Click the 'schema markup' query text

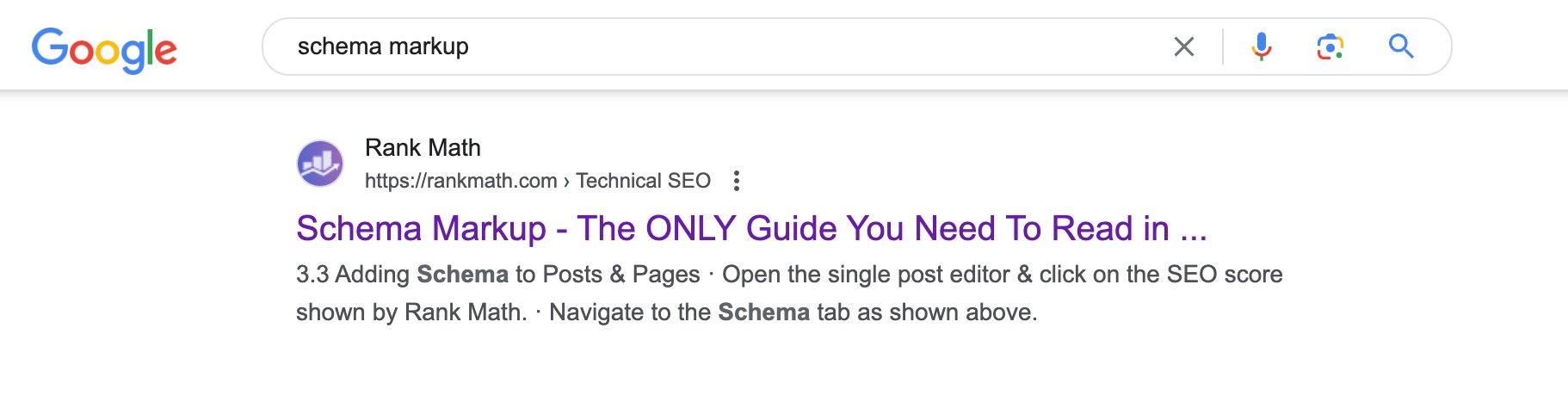click(383, 46)
